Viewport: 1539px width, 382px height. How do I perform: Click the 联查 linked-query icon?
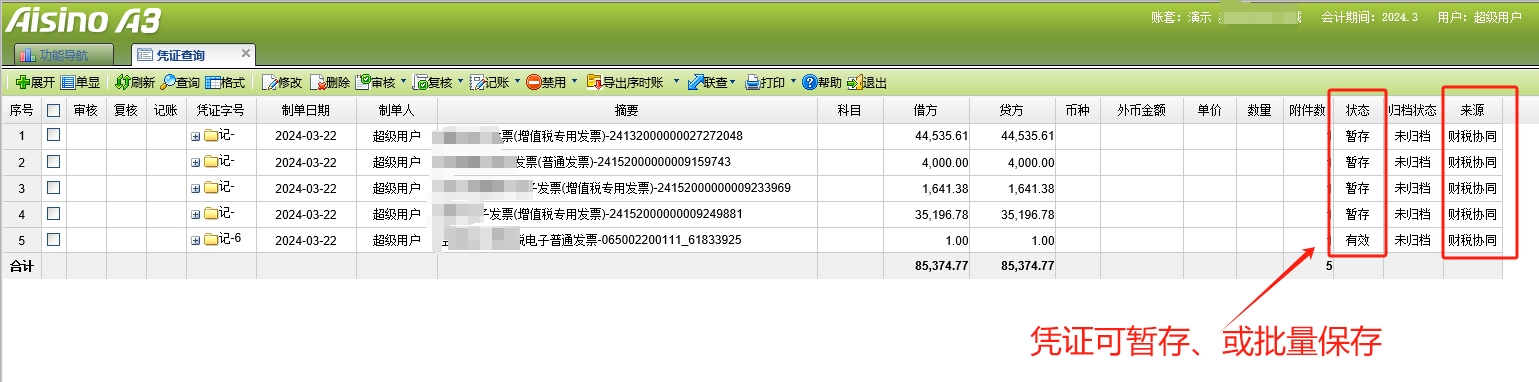click(x=695, y=82)
